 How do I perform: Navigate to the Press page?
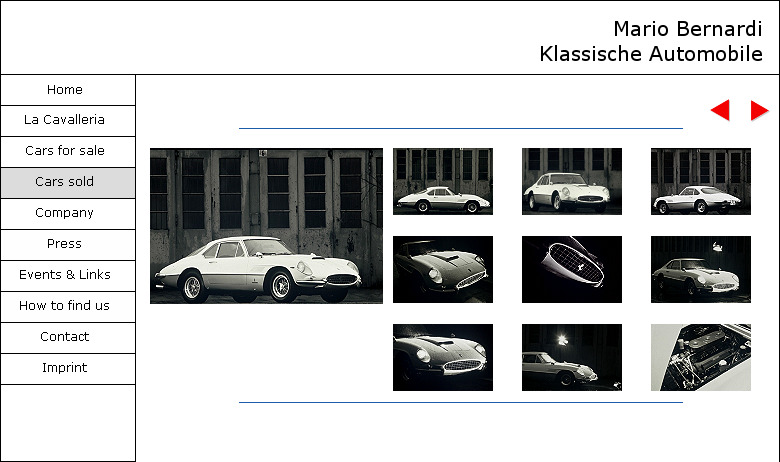coord(68,245)
